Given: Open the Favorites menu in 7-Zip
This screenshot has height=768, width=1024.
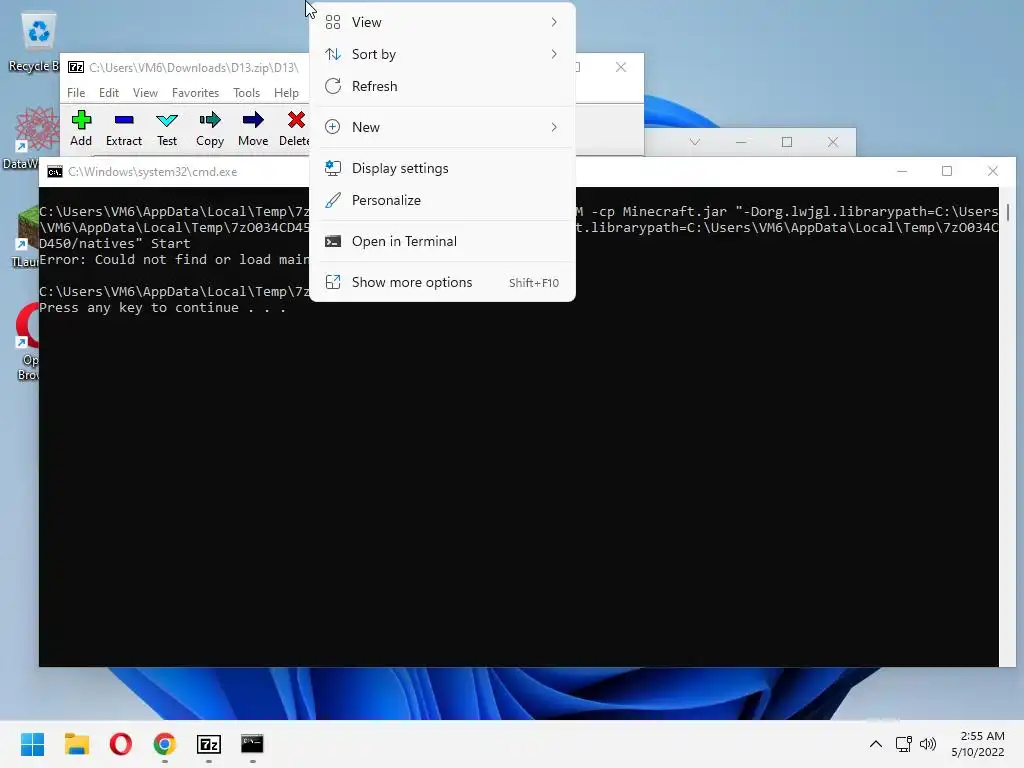Looking at the screenshot, I should coord(195,93).
